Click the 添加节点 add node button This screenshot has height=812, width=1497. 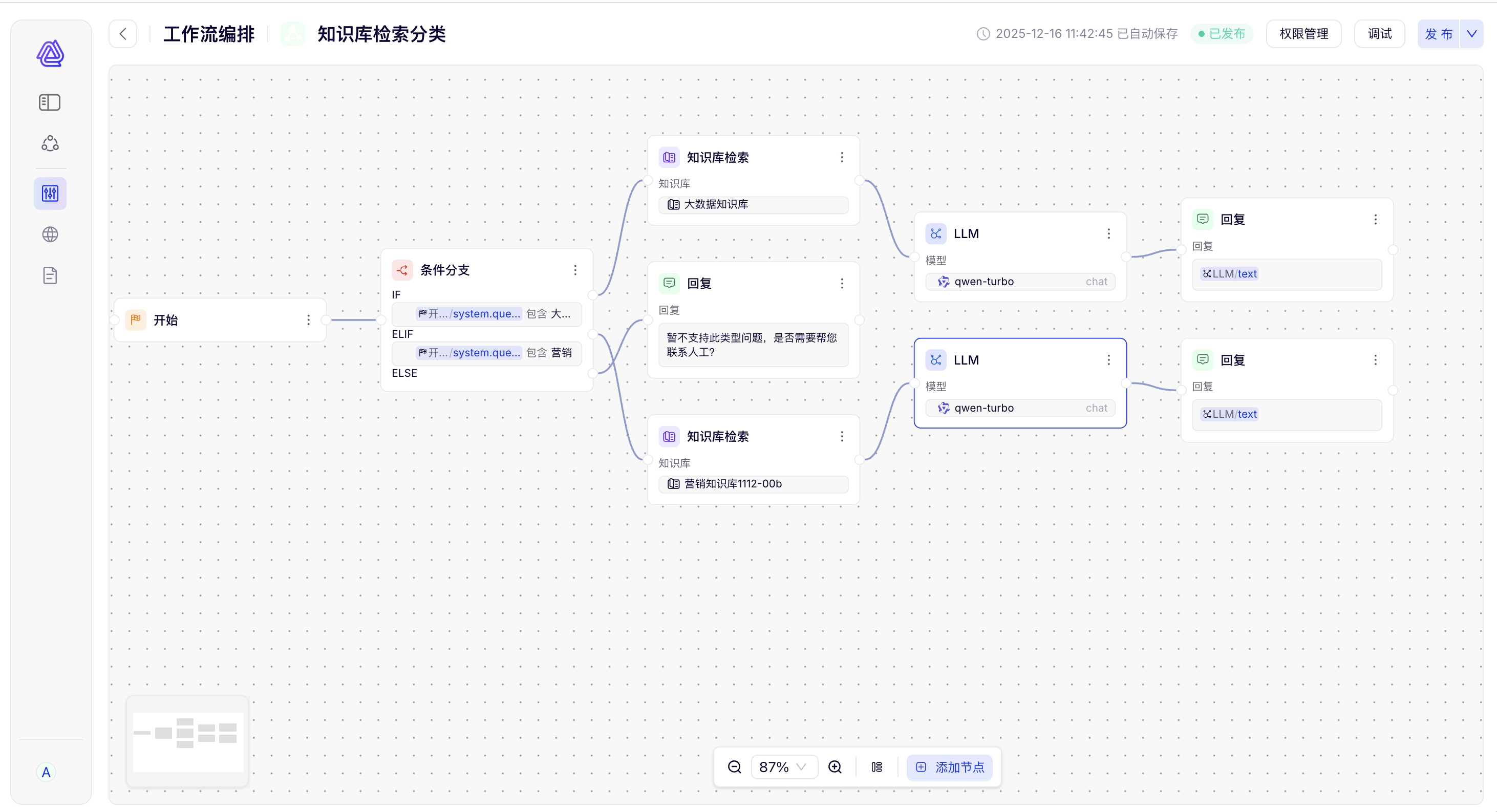coord(950,766)
